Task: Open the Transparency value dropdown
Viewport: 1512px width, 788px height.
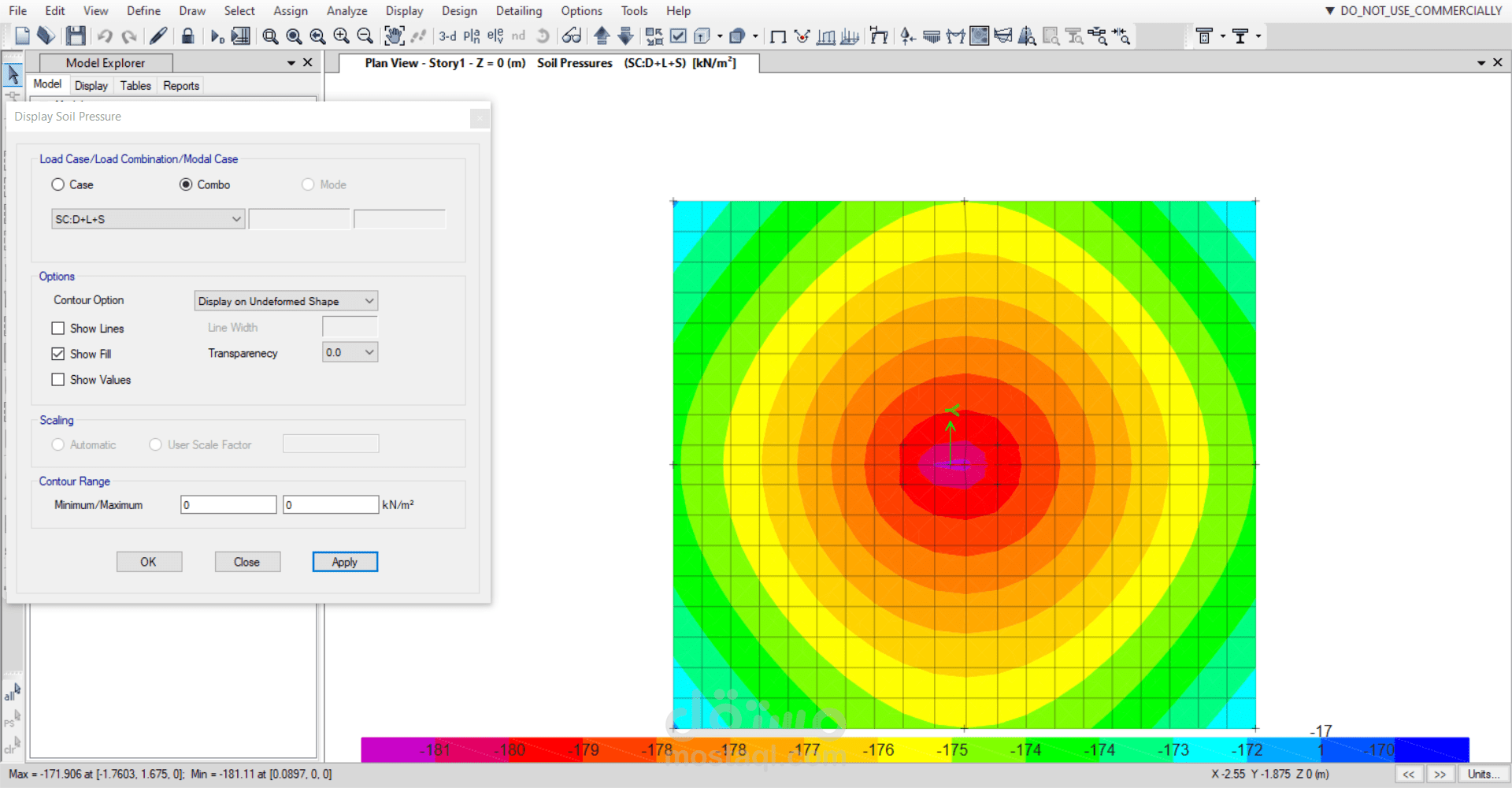Action: tap(350, 353)
